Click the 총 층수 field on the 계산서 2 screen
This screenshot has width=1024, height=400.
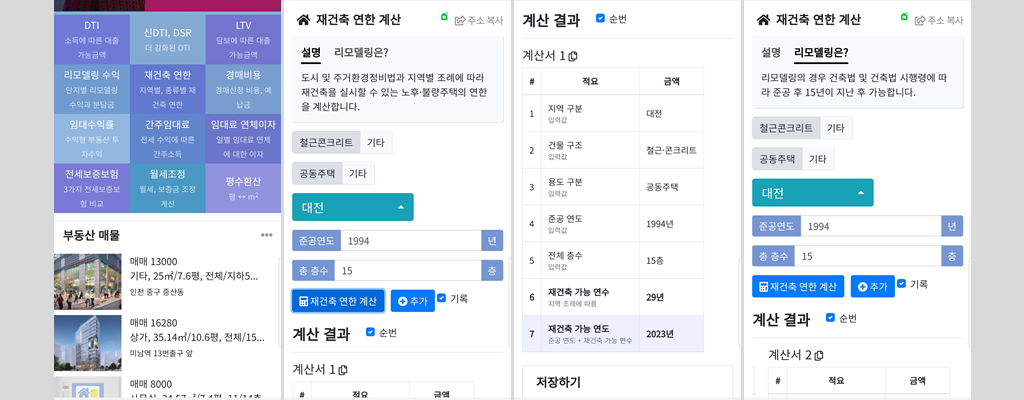pos(867,256)
